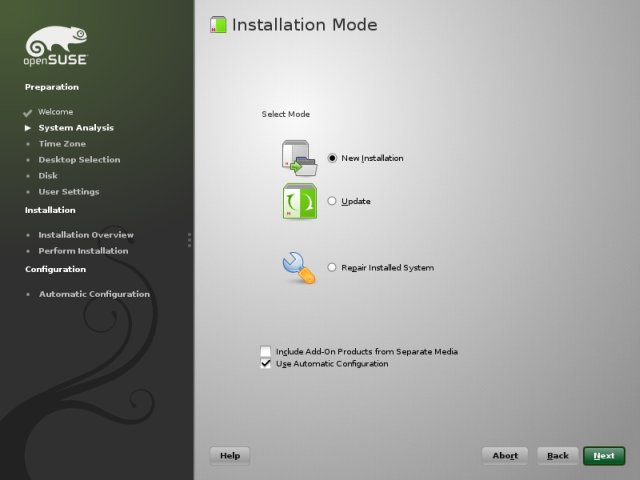Image resolution: width=640 pixels, height=480 pixels.
Task: Click the Installation section heading
Action: click(50, 210)
